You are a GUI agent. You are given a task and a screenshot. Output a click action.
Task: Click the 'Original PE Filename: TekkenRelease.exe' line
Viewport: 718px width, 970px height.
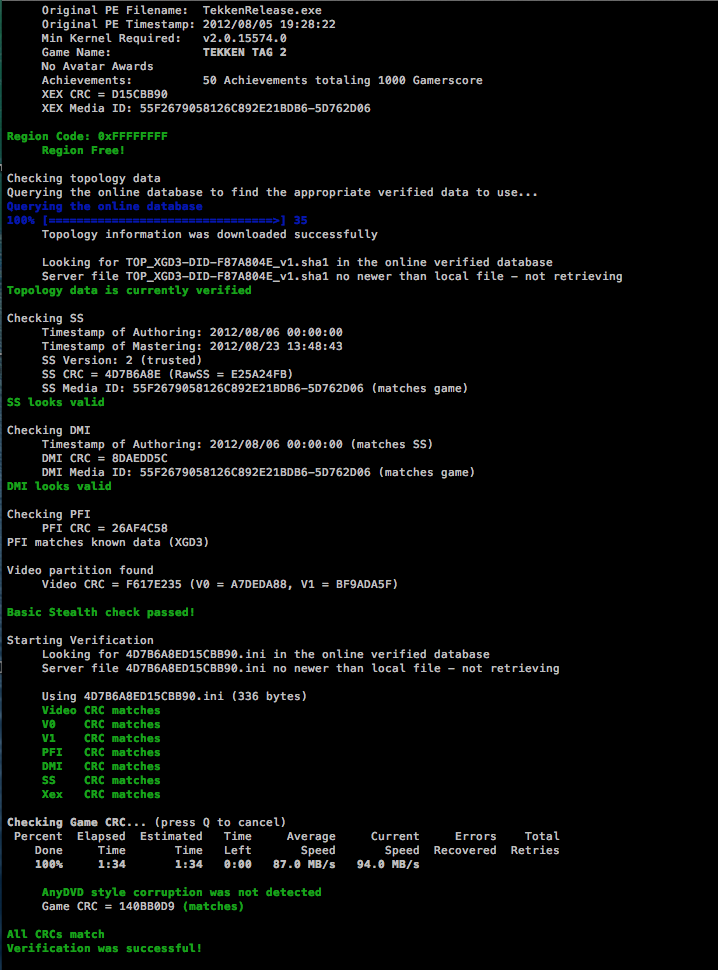[x=181, y=11]
